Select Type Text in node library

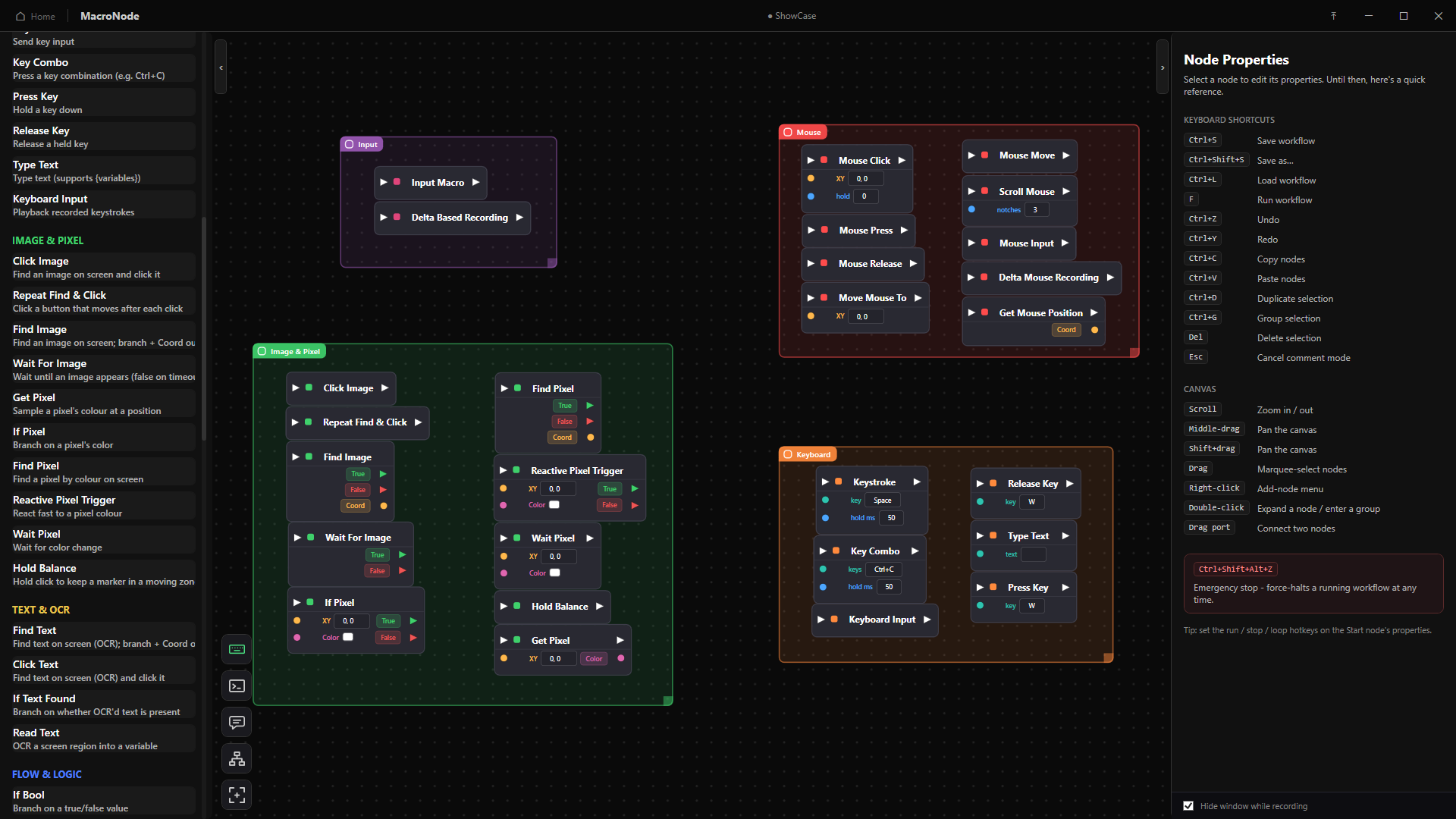click(102, 171)
